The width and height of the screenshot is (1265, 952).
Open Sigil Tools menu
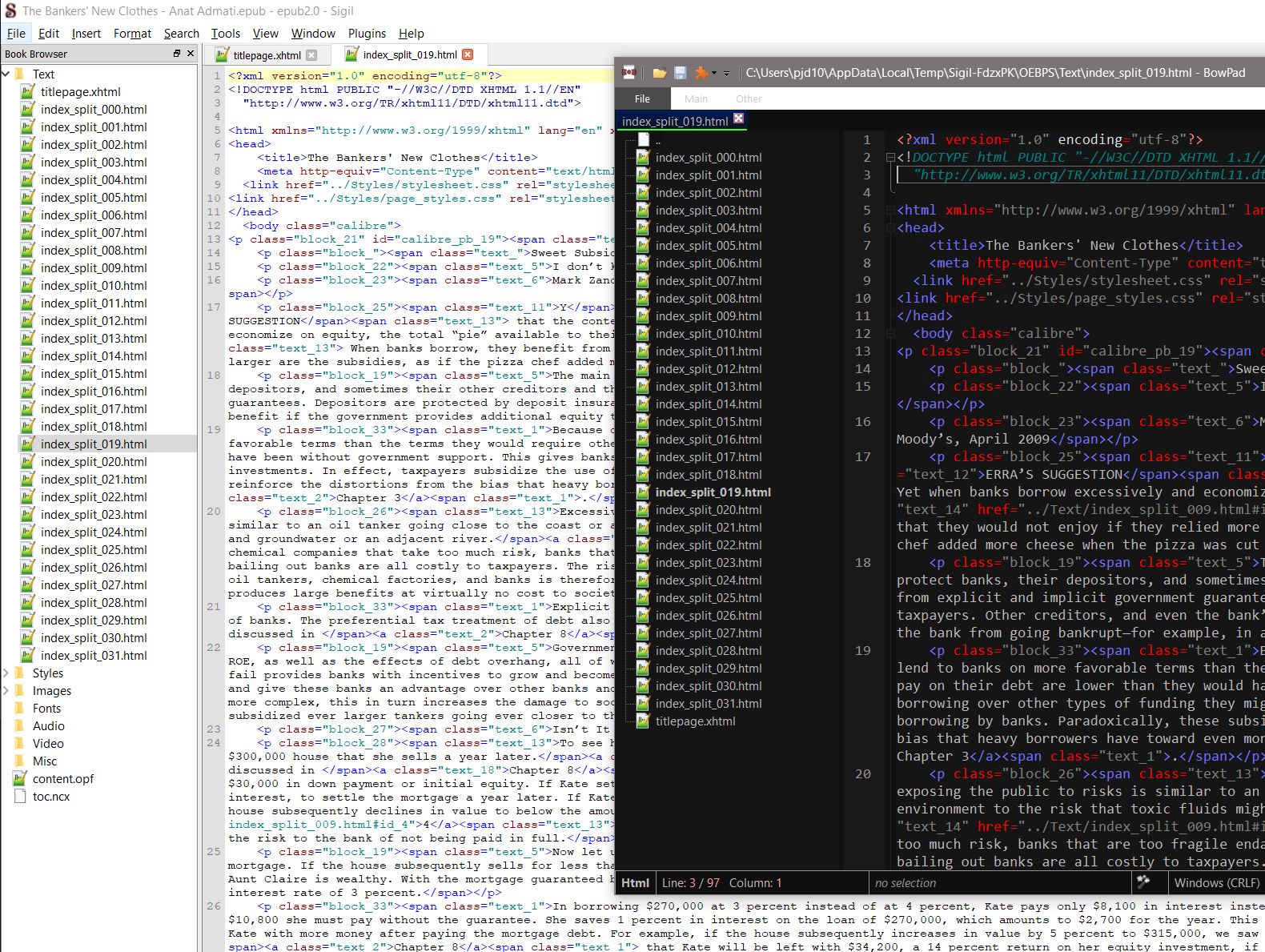coord(225,33)
